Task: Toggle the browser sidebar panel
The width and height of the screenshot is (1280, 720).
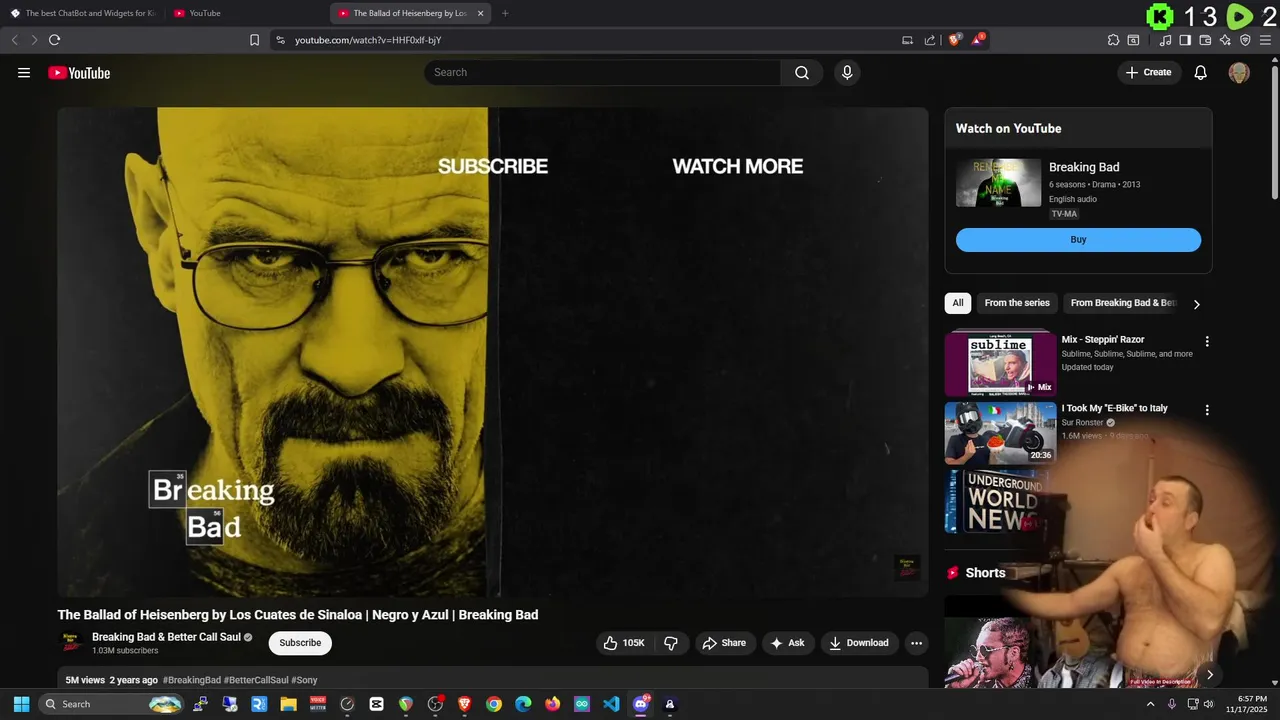Action: tap(1185, 40)
